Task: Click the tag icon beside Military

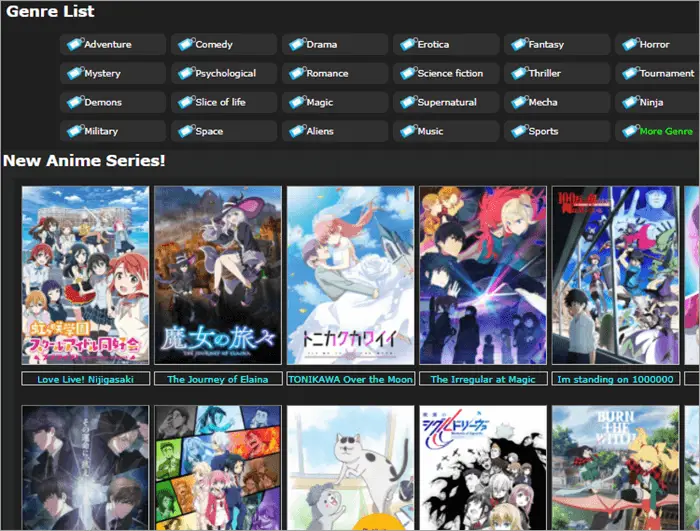Action: [x=74, y=132]
